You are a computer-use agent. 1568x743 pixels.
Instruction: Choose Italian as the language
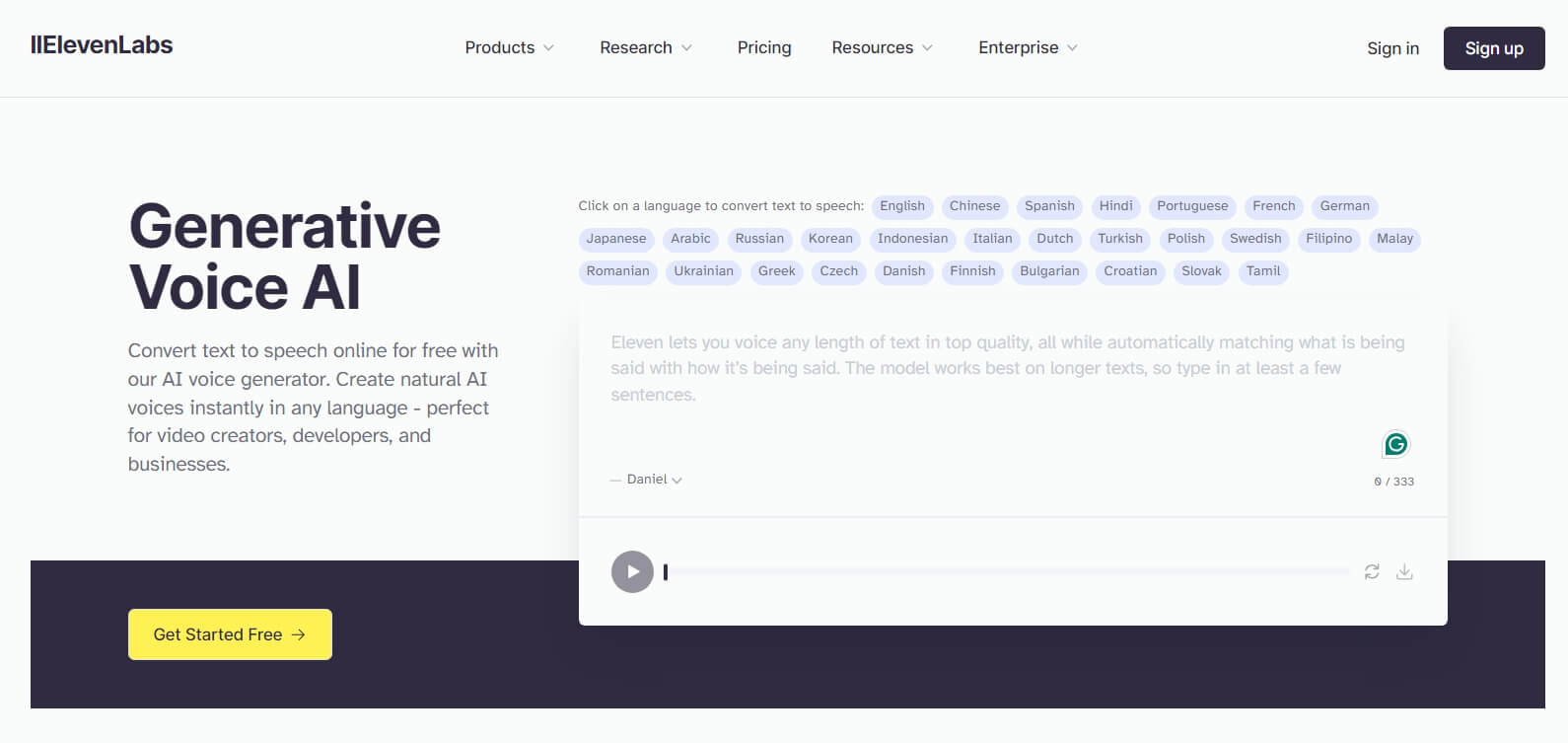(992, 239)
